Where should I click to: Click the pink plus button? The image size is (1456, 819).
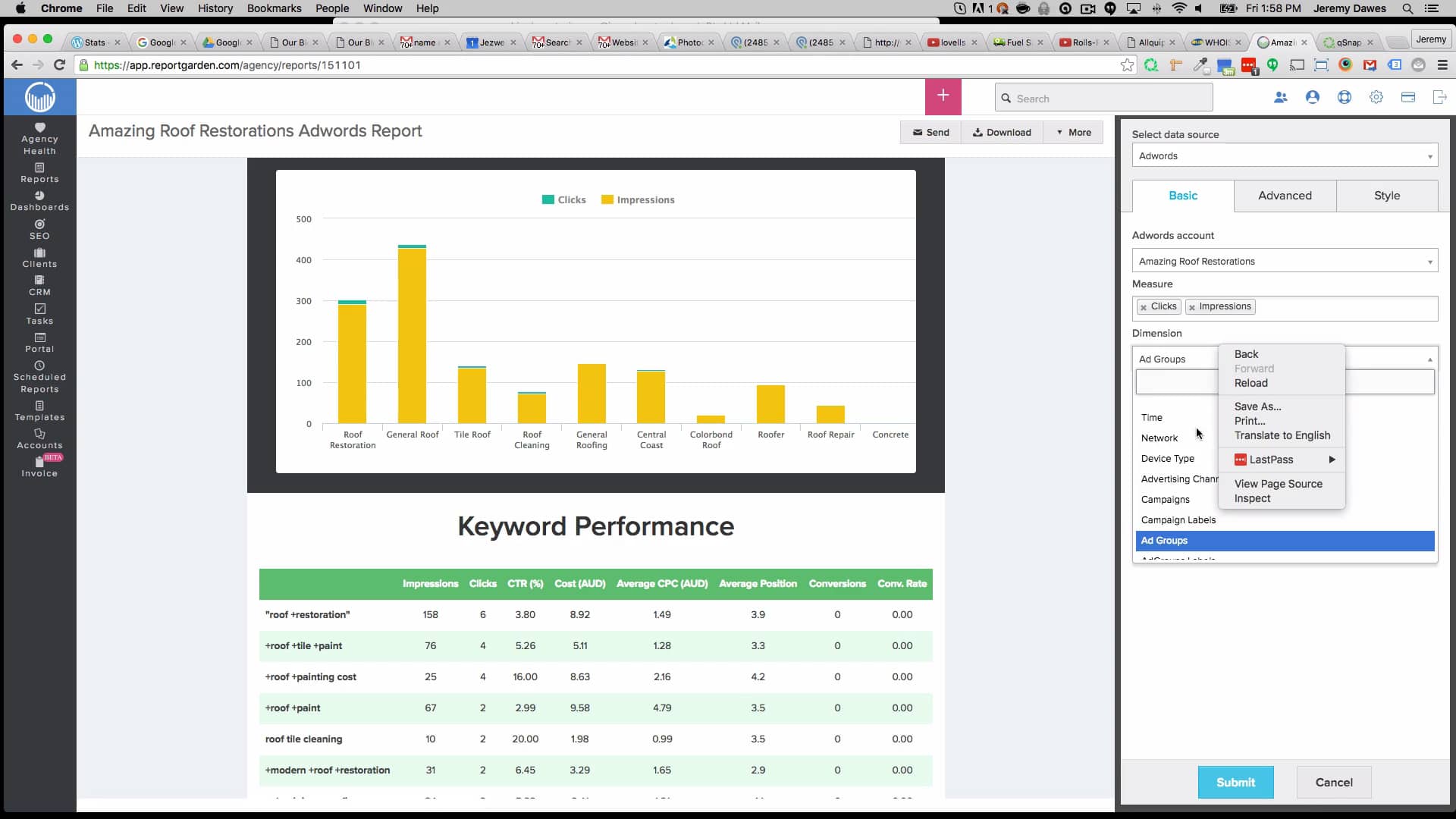pos(943,96)
